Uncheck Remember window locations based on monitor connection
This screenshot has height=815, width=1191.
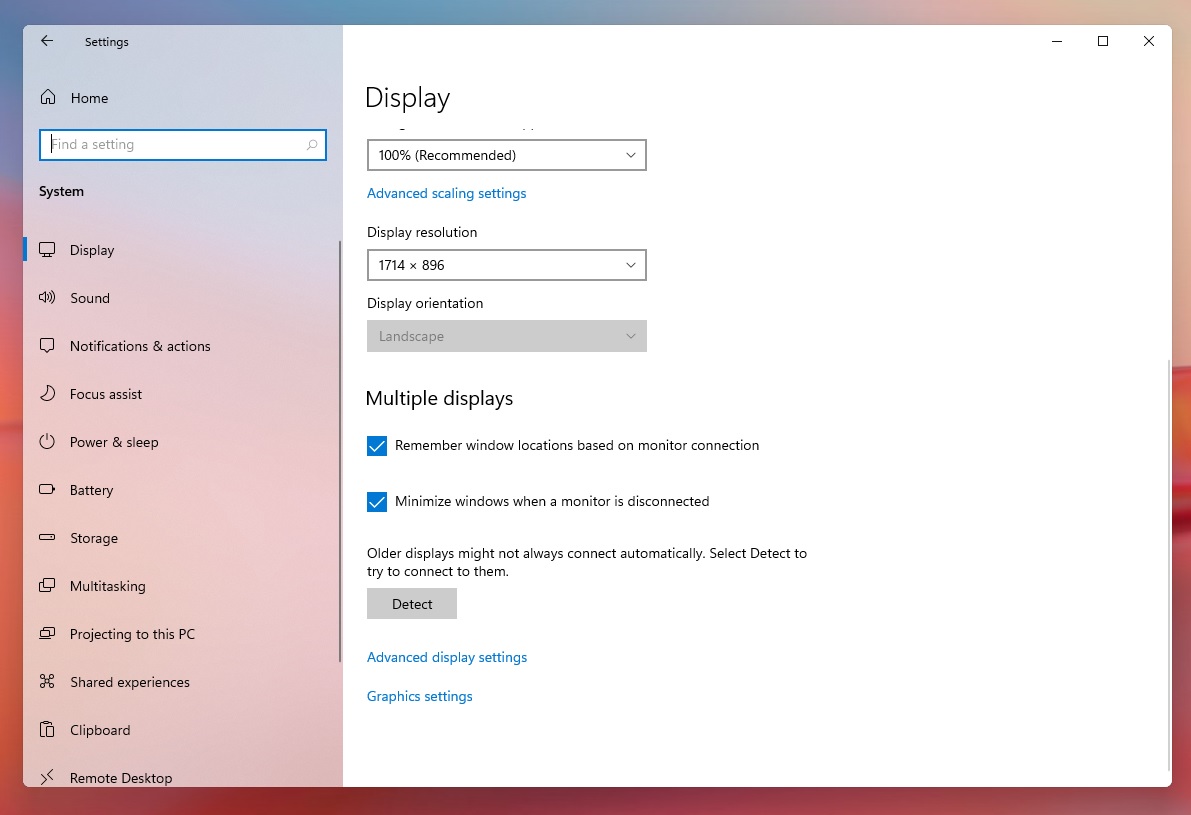(377, 446)
